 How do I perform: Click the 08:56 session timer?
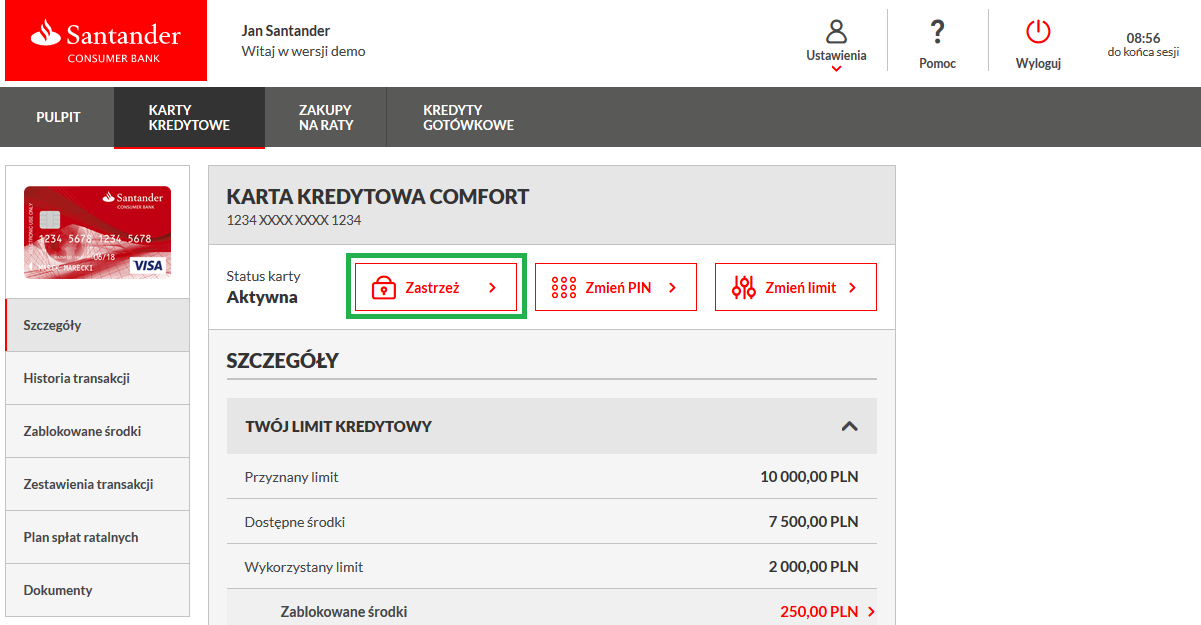pyautogui.click(x=1142, y=38)
